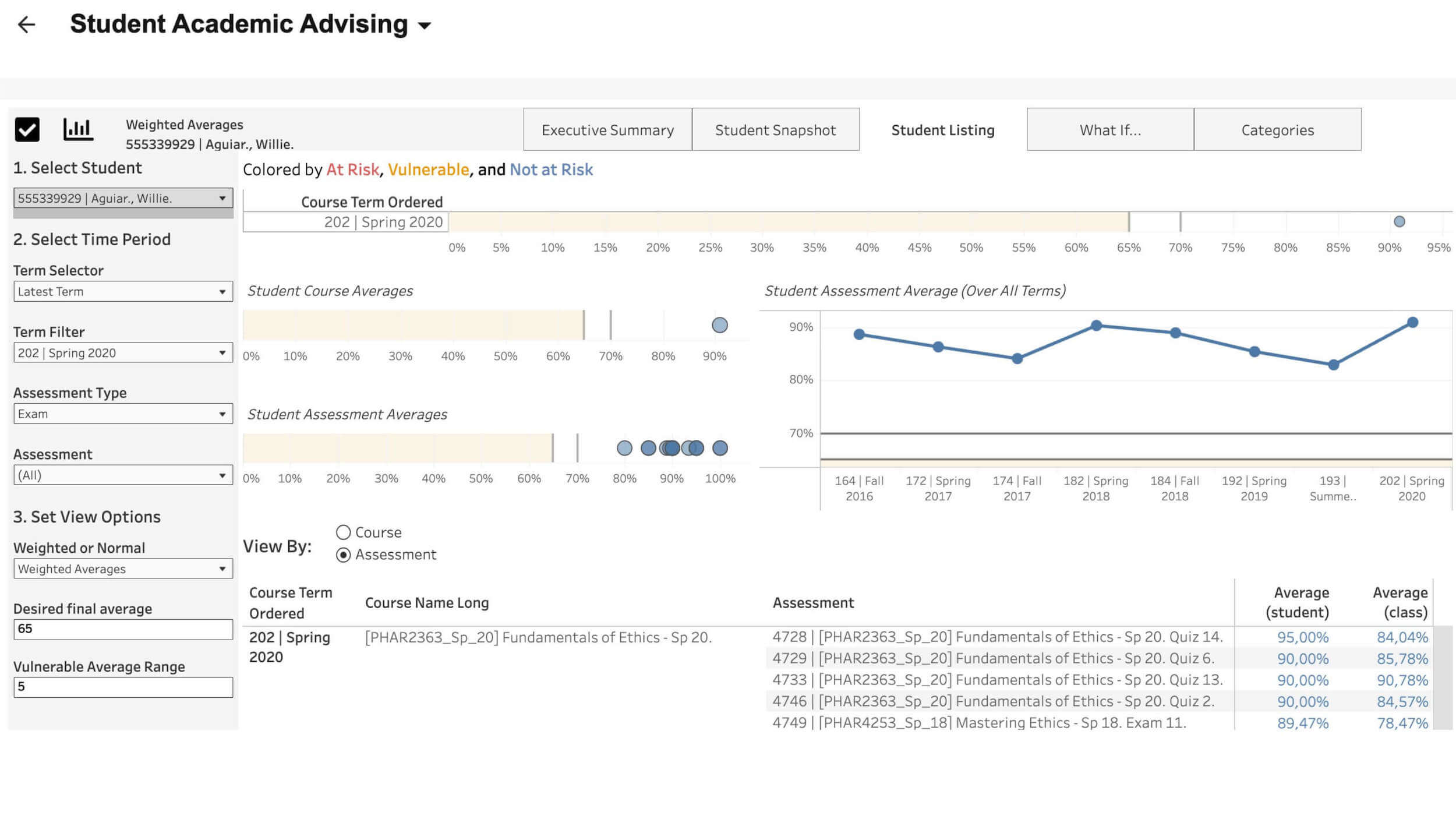The image size is (1456, 819).
Task: Click the bar chart icon
Action: point(78,129)
